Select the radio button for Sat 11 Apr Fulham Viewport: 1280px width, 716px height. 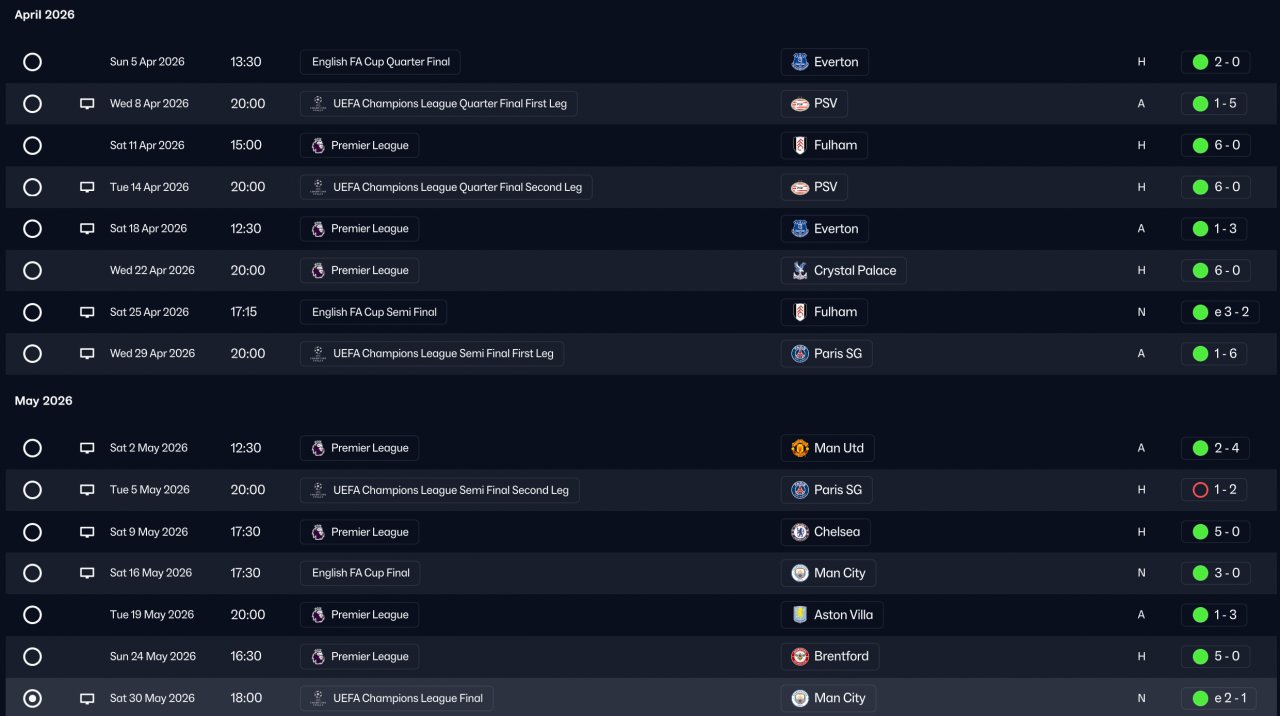pos(33,146)
